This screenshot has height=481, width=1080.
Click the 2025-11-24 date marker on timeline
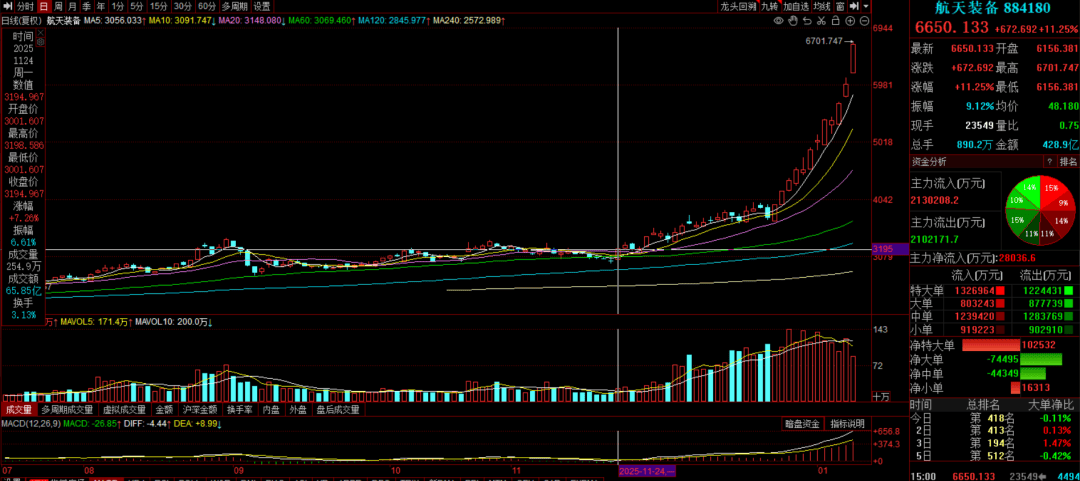648,470
